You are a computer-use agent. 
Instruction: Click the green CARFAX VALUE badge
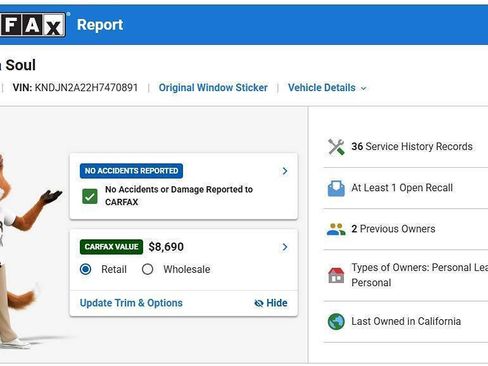pyautogui.click(x=111, y=247)
